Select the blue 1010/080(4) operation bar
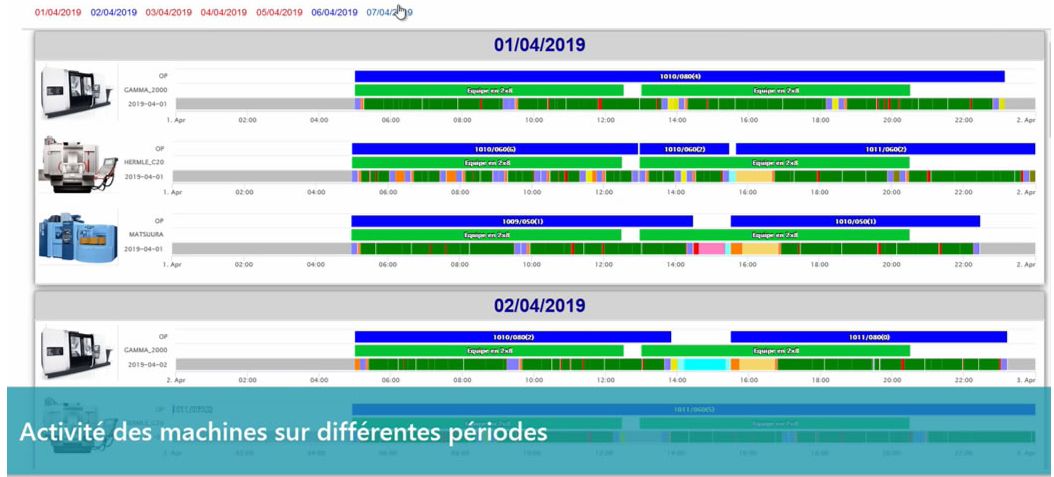This screenshot has width=1054, height=477. pyautogui.click(x=679, y=76)
